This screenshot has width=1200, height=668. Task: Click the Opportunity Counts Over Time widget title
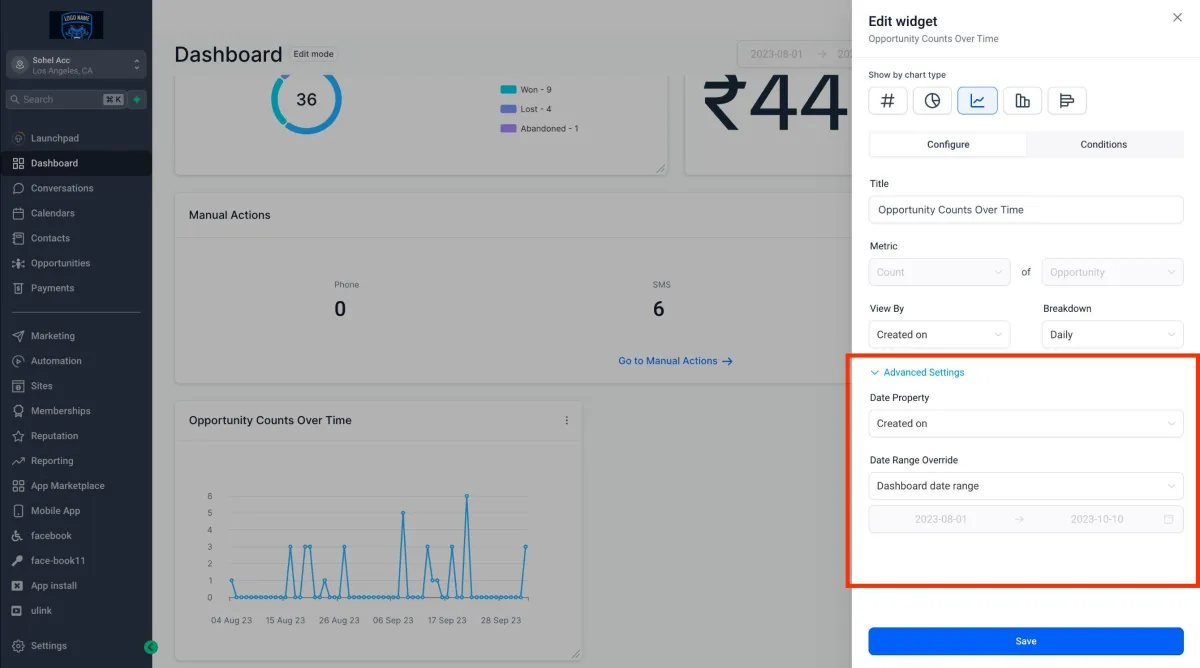click(x=270, y=421)
